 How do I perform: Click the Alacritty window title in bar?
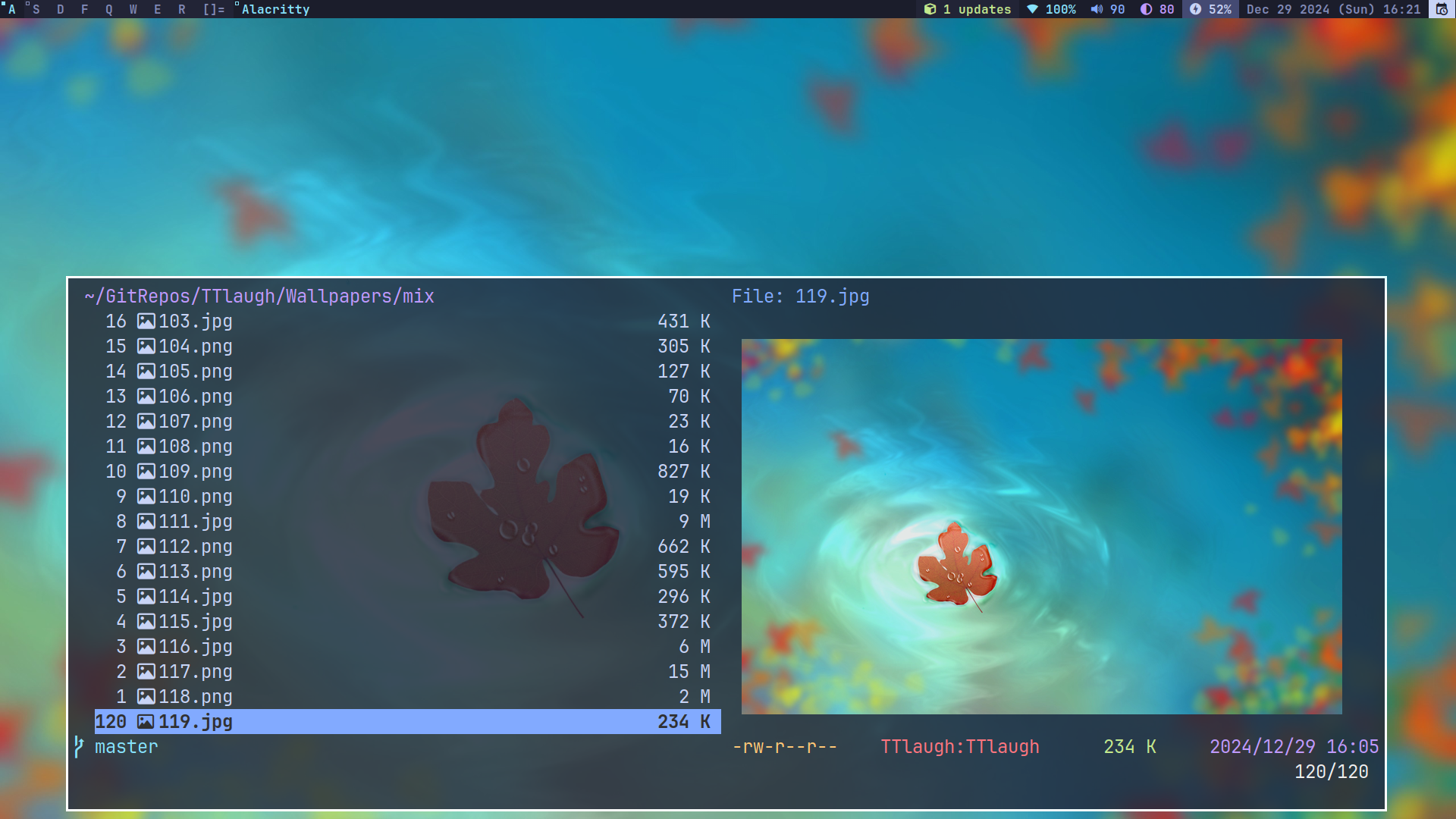275,9
